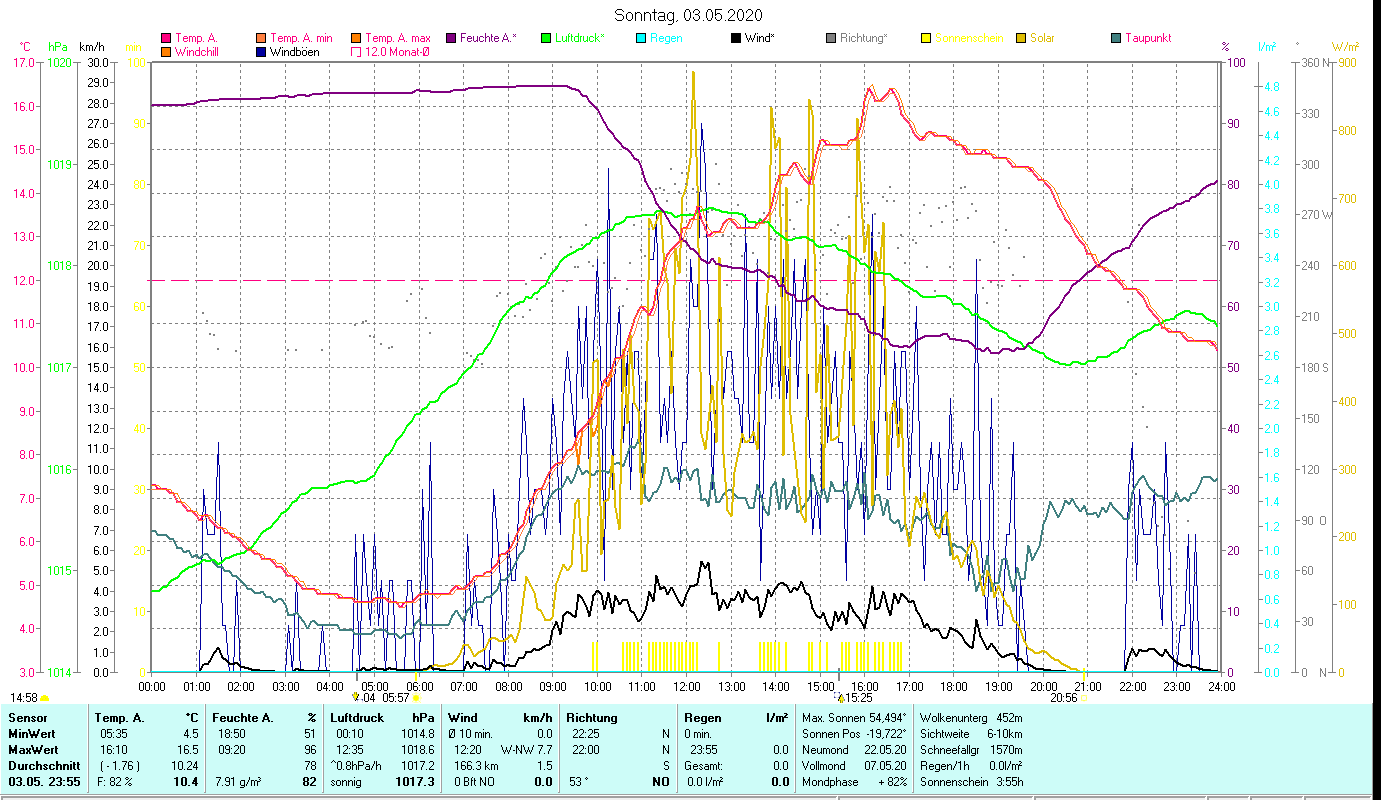Click the Windchill legend square icon
This screenshot has height=800, width=1381.
[166, 52]
